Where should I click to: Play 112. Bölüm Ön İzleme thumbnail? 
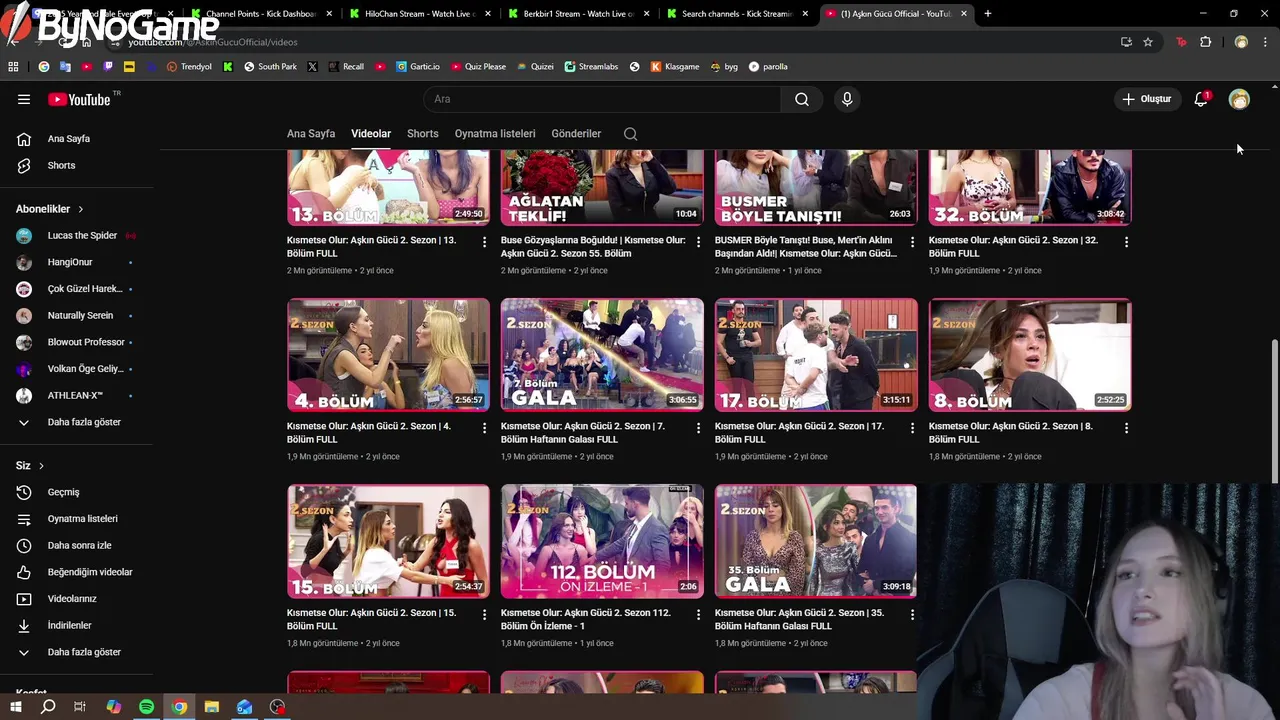(x=602, y=541)
